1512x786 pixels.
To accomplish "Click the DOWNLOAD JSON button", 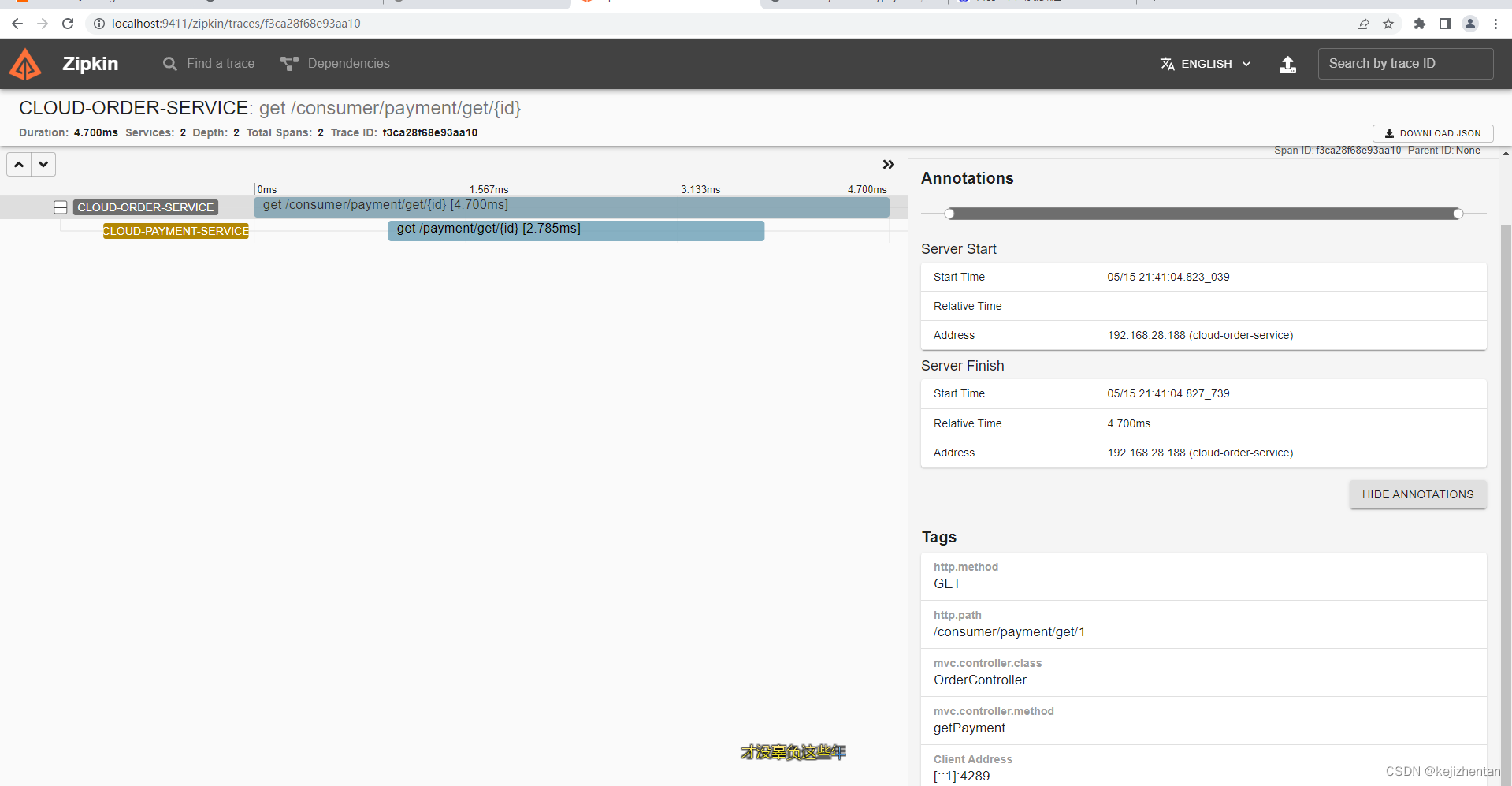I will point(1432,133).
